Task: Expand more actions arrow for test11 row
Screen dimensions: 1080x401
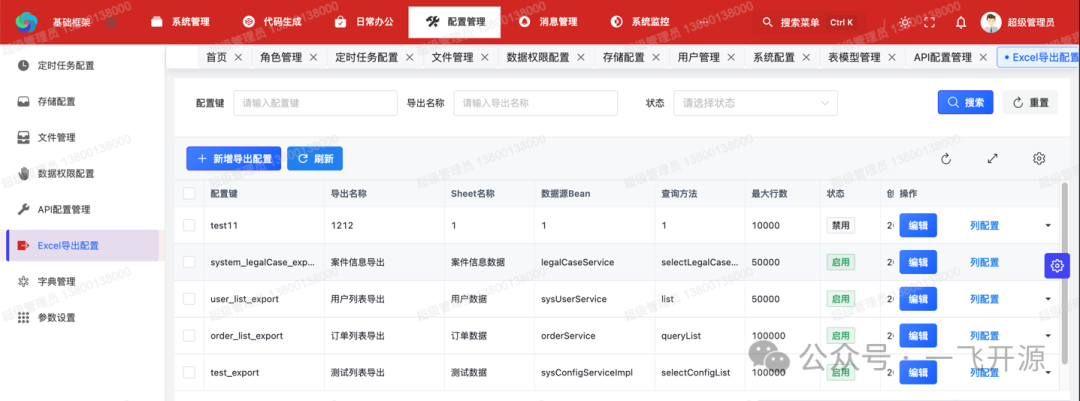Action: 1048,225
